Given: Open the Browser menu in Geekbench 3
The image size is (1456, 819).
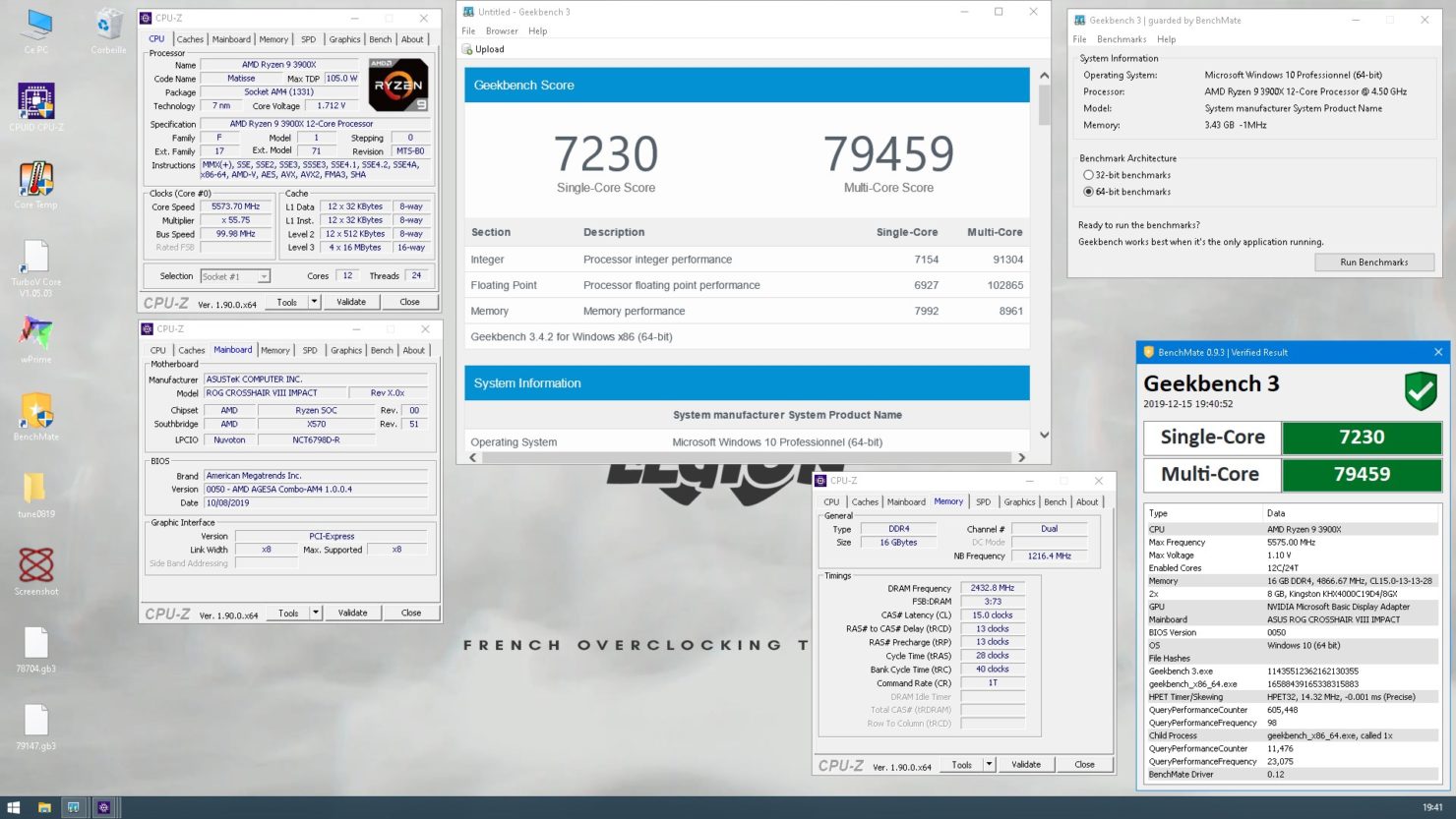Looking at the screenshot, I should pos(503,30).
